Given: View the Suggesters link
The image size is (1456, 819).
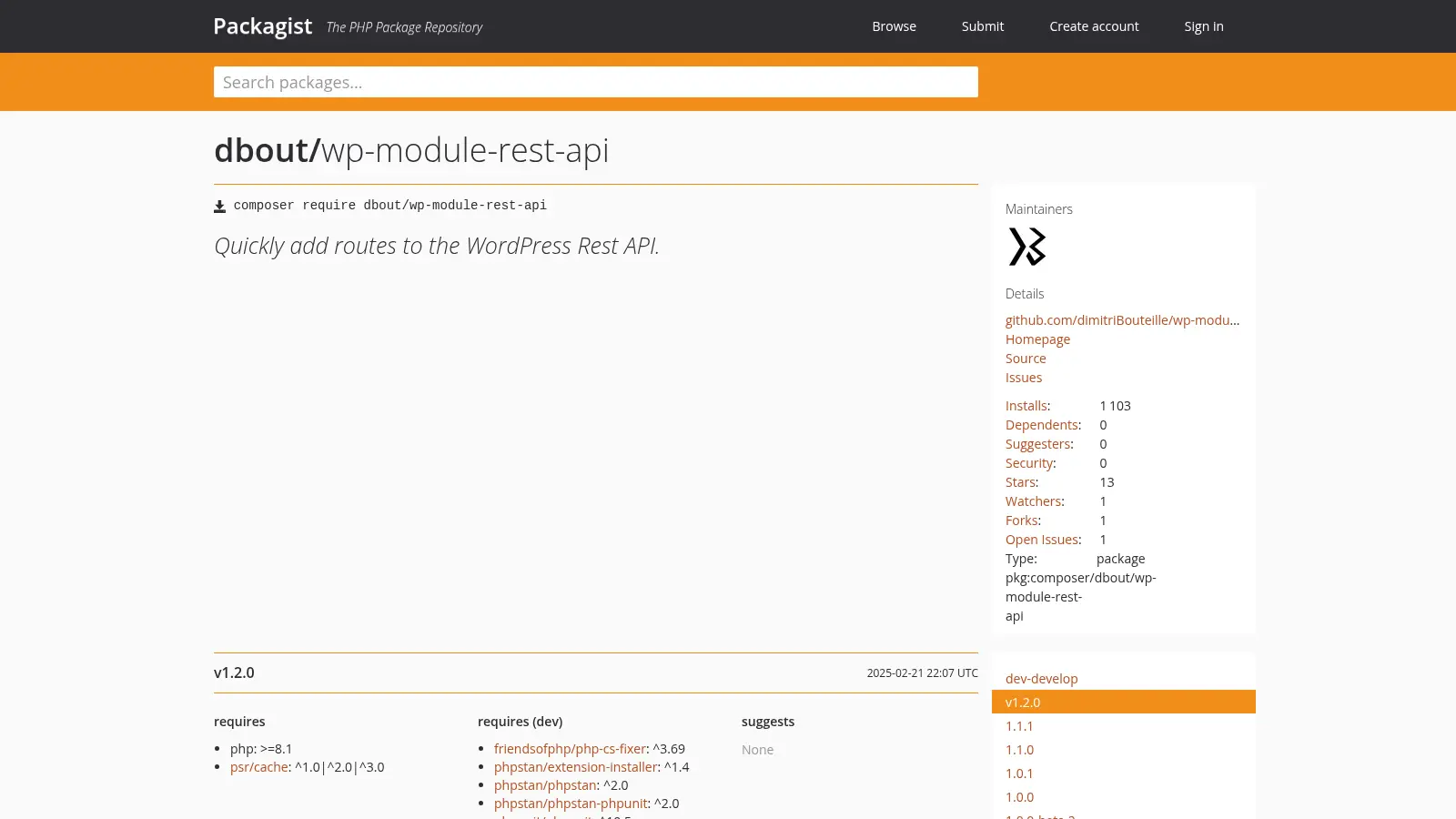Looking at the screenshot, I should point(1037,444).
